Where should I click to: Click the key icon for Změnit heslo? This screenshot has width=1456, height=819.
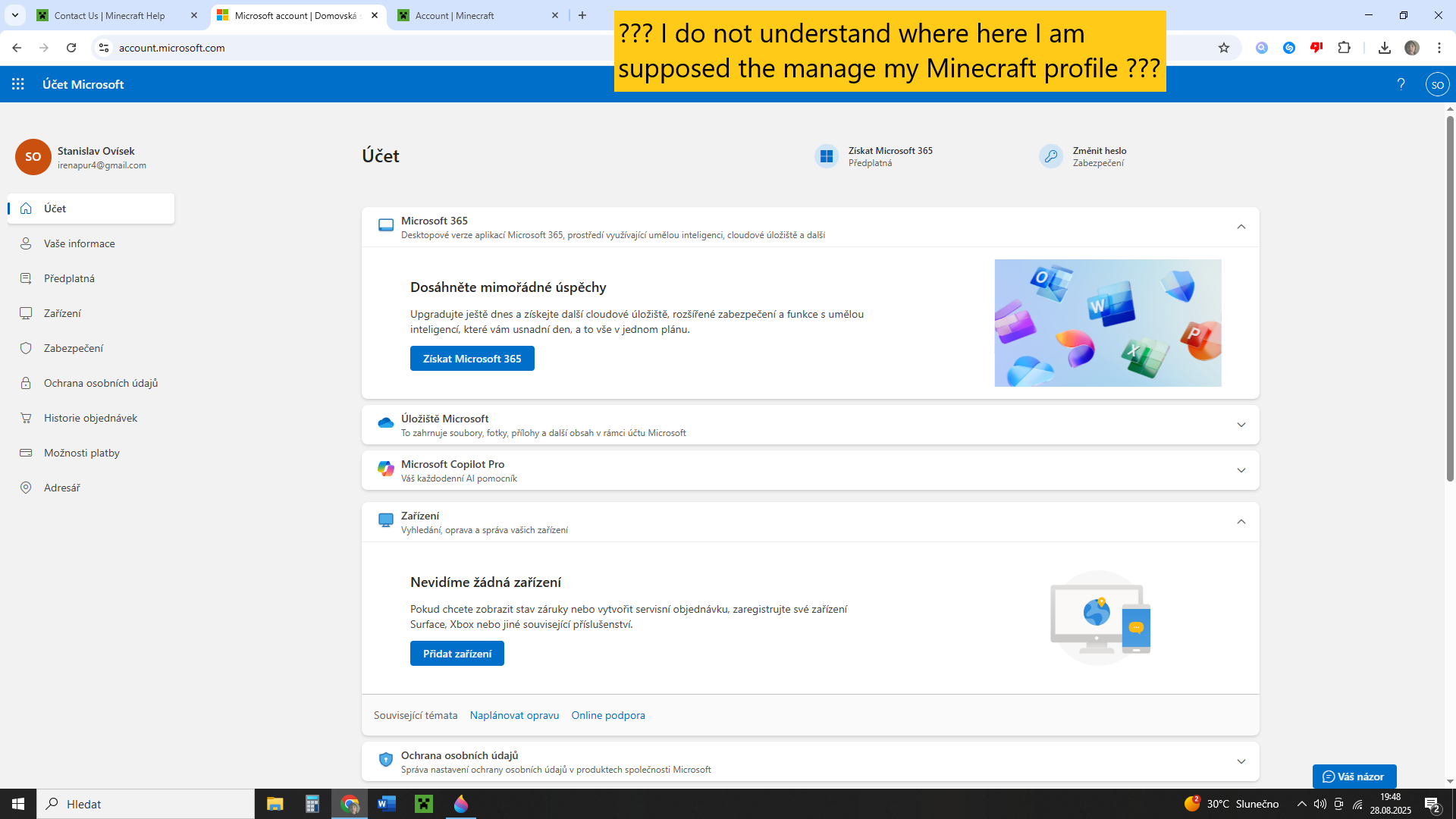coord(1051,156)
